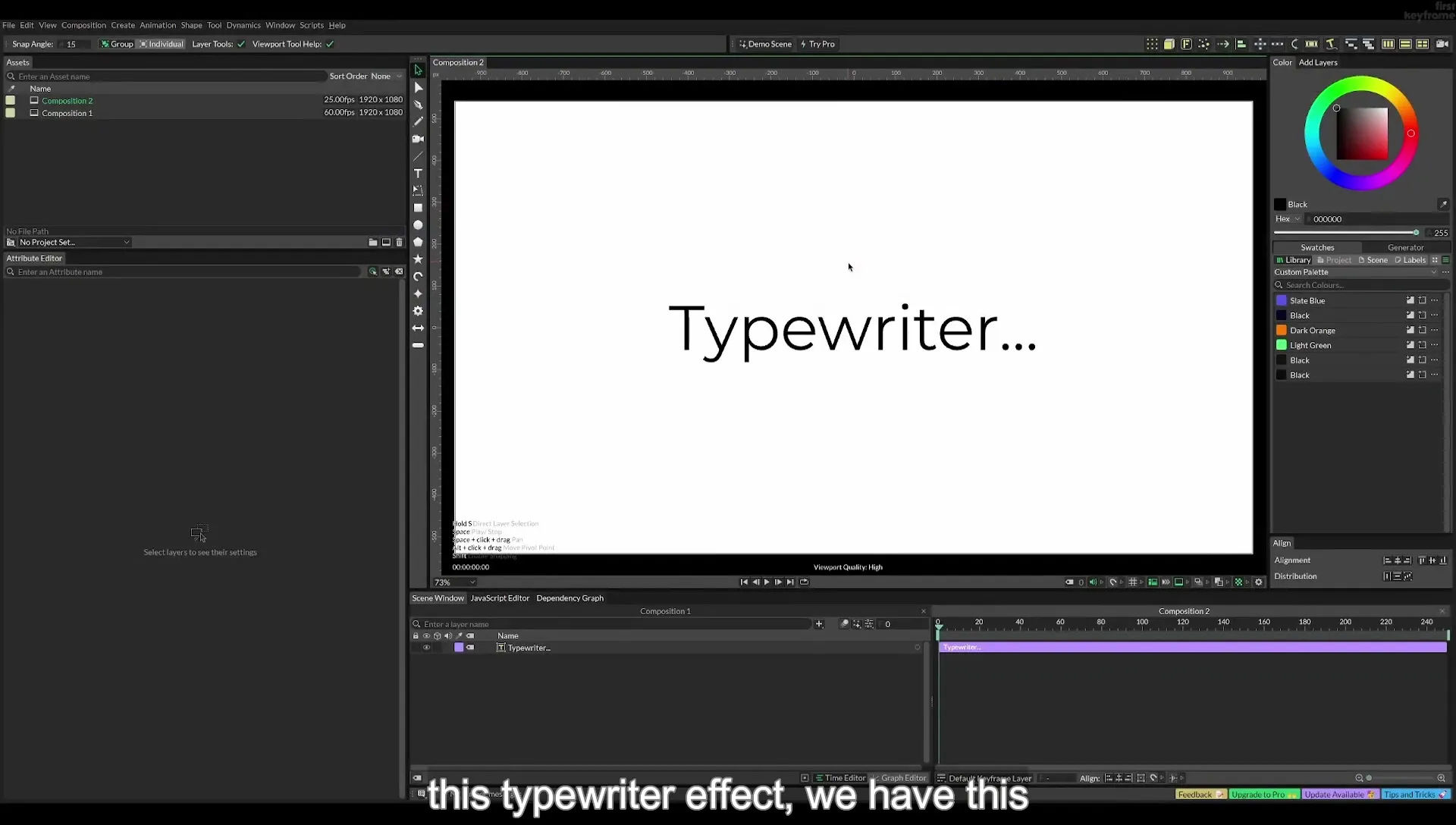Delete selected asset with trash icon
The width and height of the screenshot is (1456, 825).
point(400,243)
